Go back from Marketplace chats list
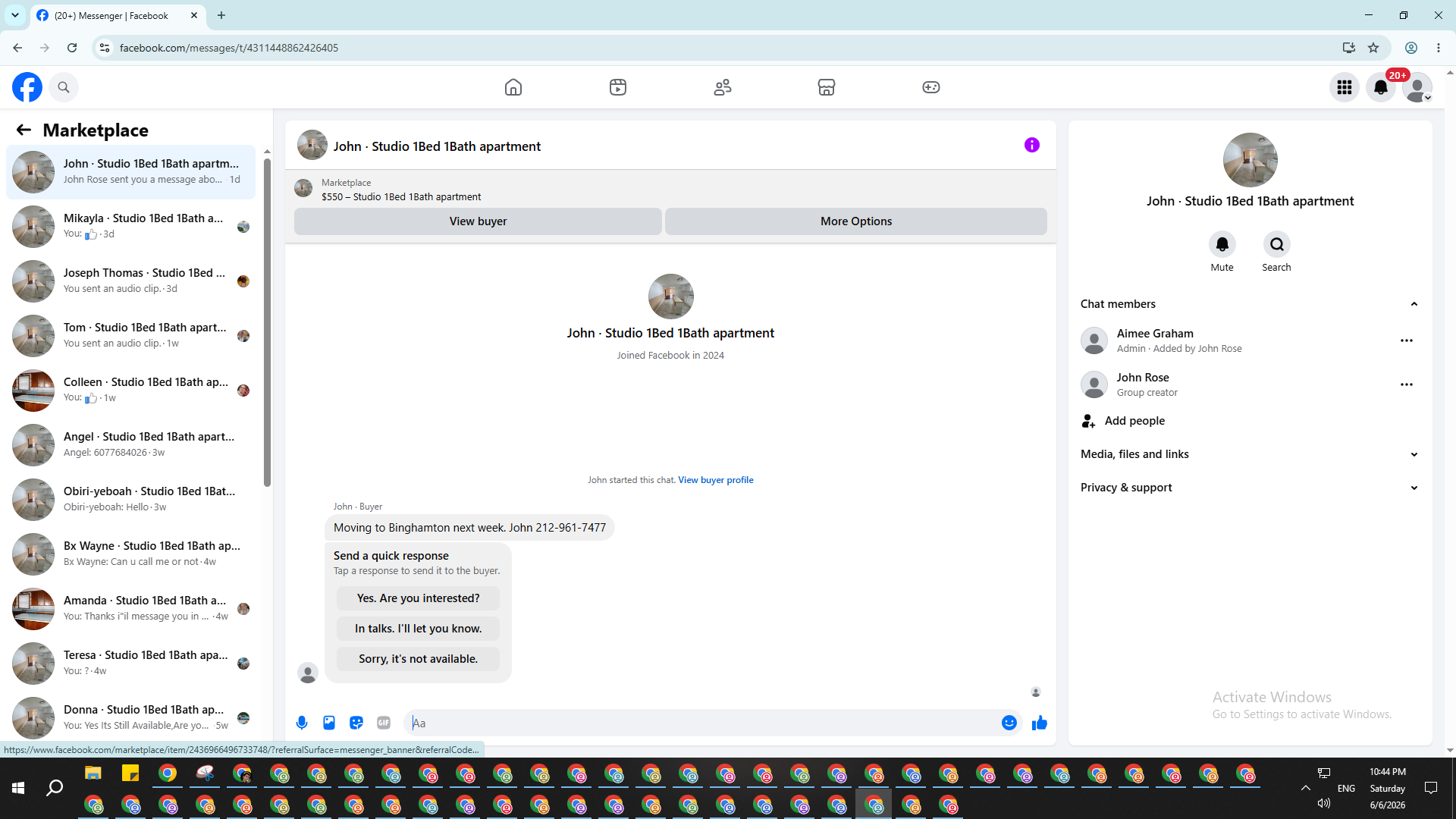Screen dimensions: 1456x819 24,130
